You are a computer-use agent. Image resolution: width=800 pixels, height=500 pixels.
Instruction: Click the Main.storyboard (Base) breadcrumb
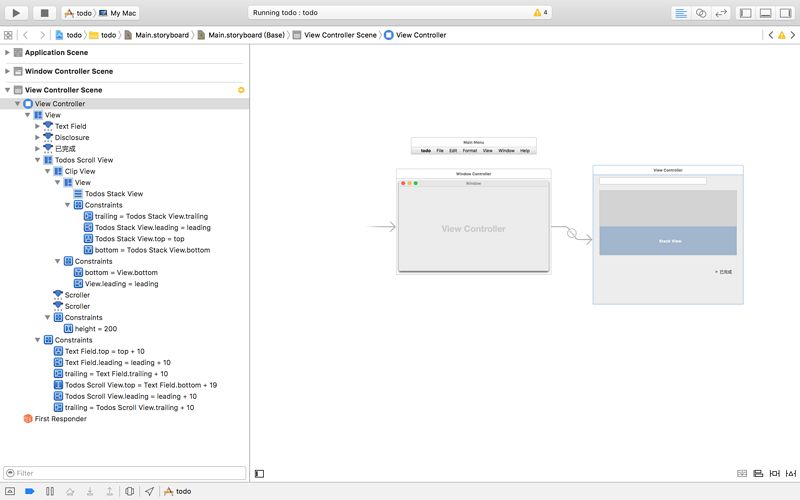[x=241, y=35]
